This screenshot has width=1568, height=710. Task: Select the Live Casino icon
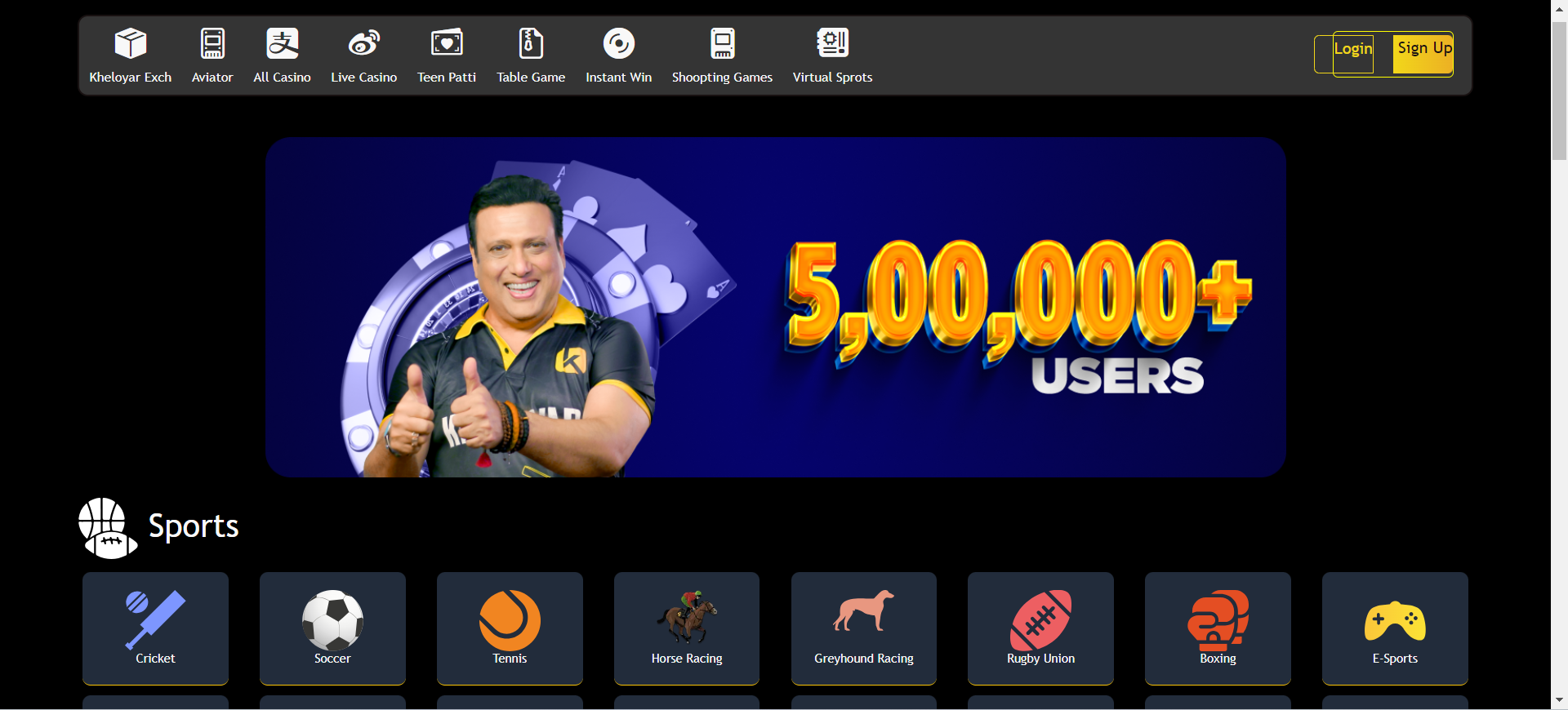tap(363, 43)
